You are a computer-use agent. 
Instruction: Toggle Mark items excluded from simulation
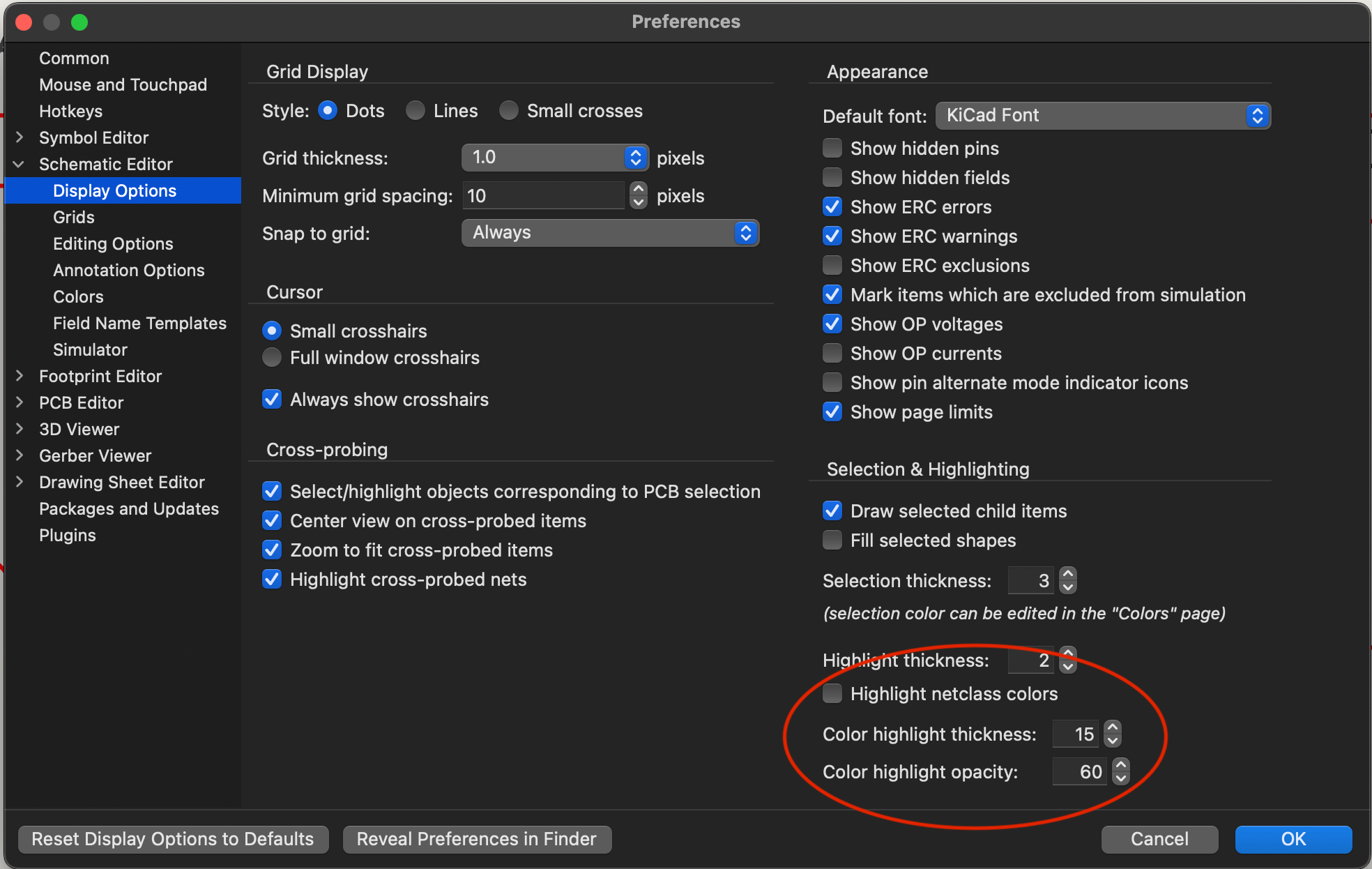(832, 294)
